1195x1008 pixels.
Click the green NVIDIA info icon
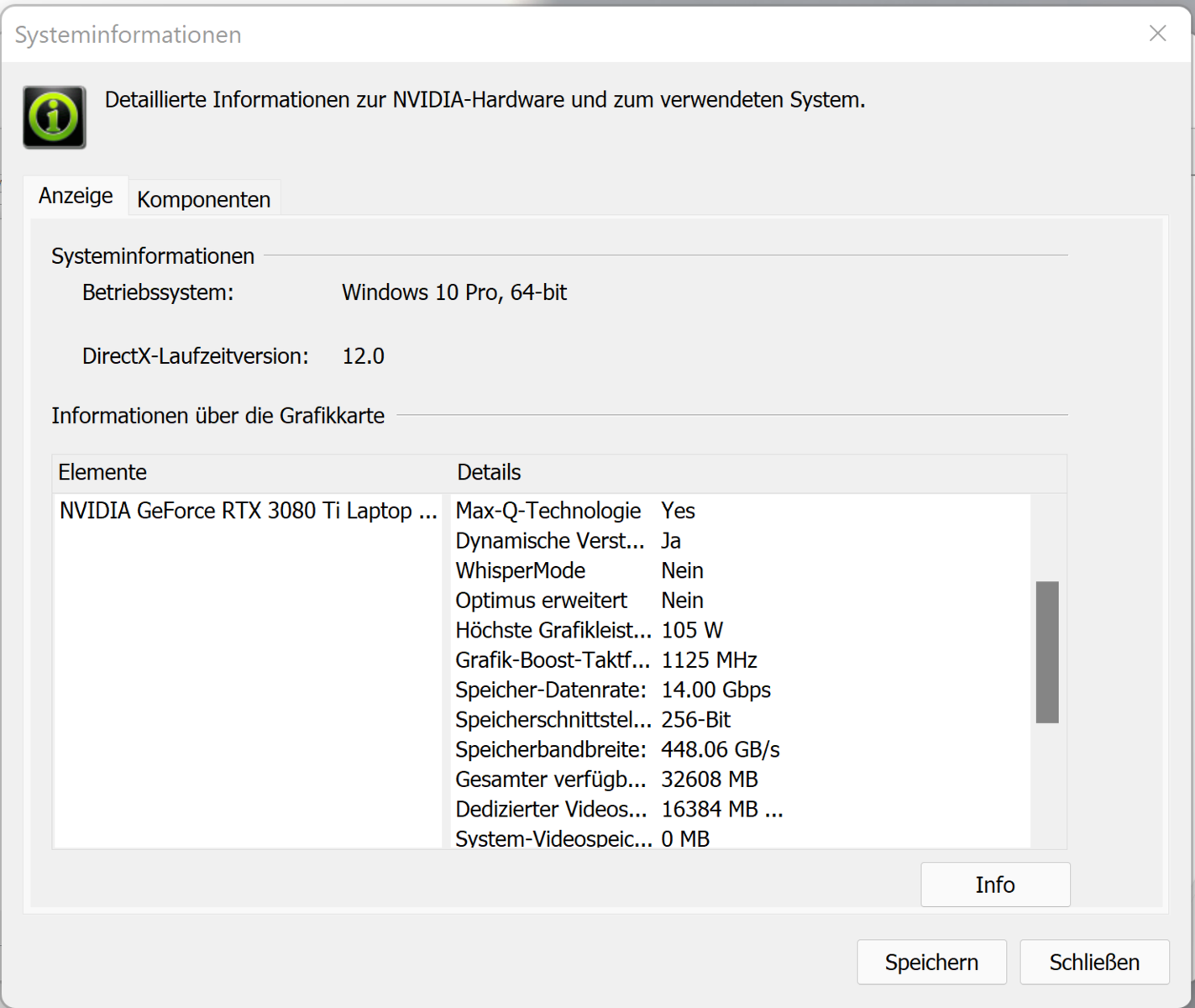[55, 117]
